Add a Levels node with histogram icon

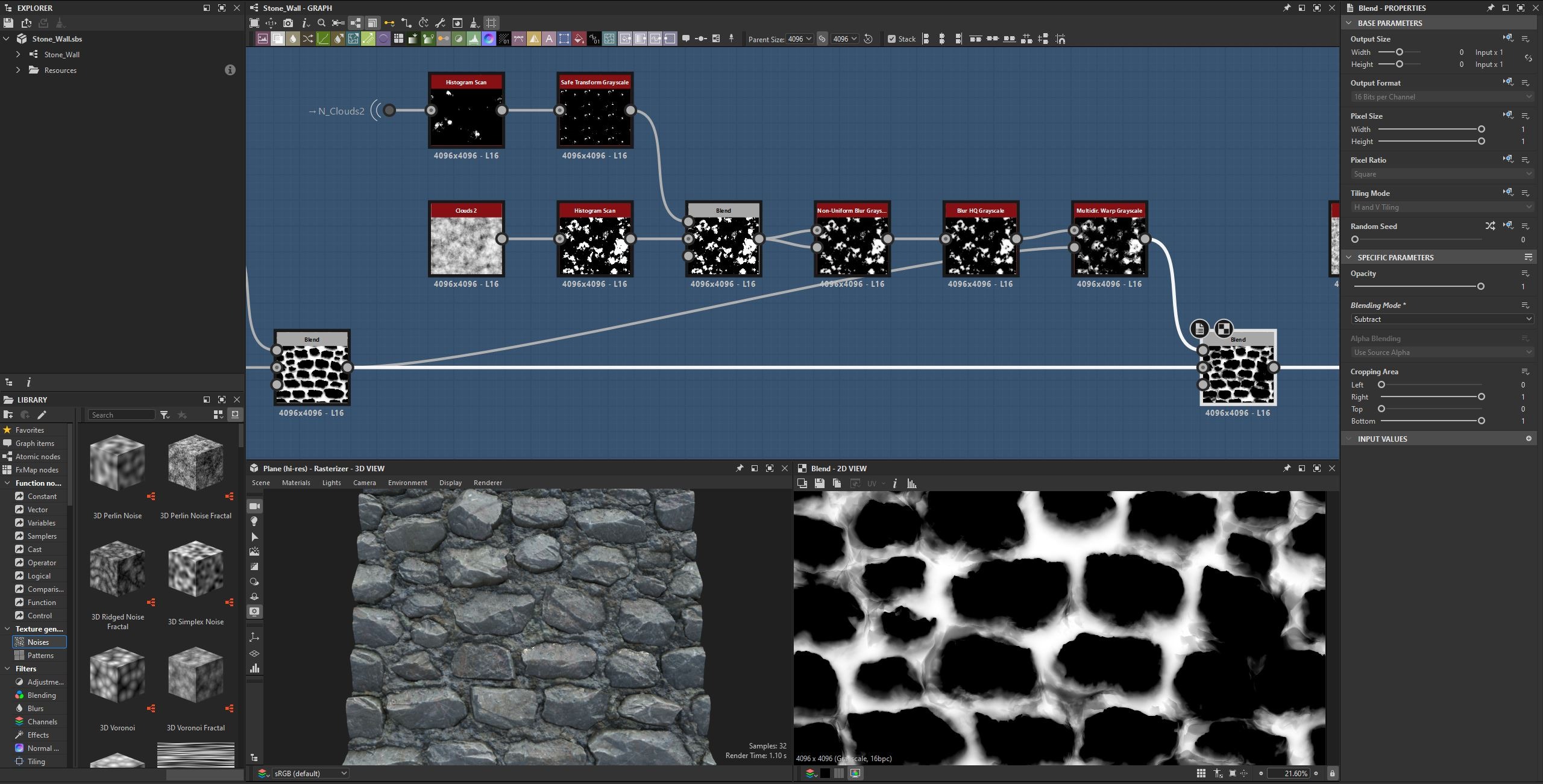click(474, 39)
